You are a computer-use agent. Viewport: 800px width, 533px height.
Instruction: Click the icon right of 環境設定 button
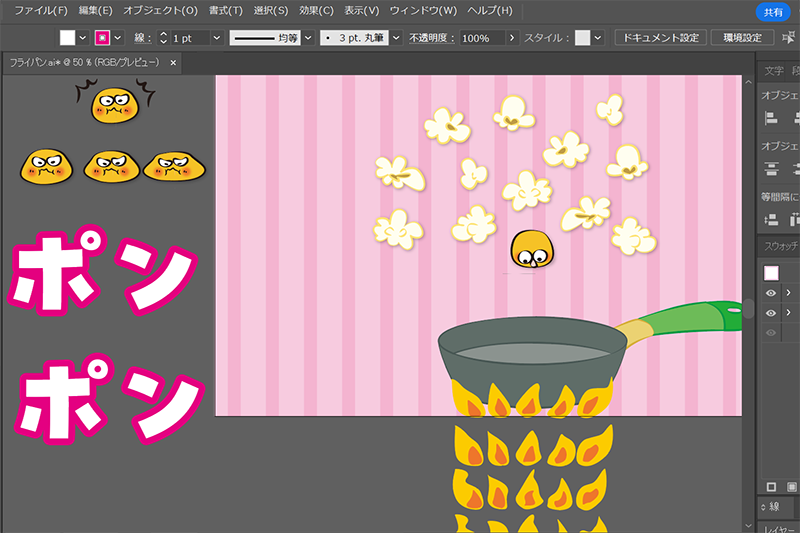pos(787,37)
